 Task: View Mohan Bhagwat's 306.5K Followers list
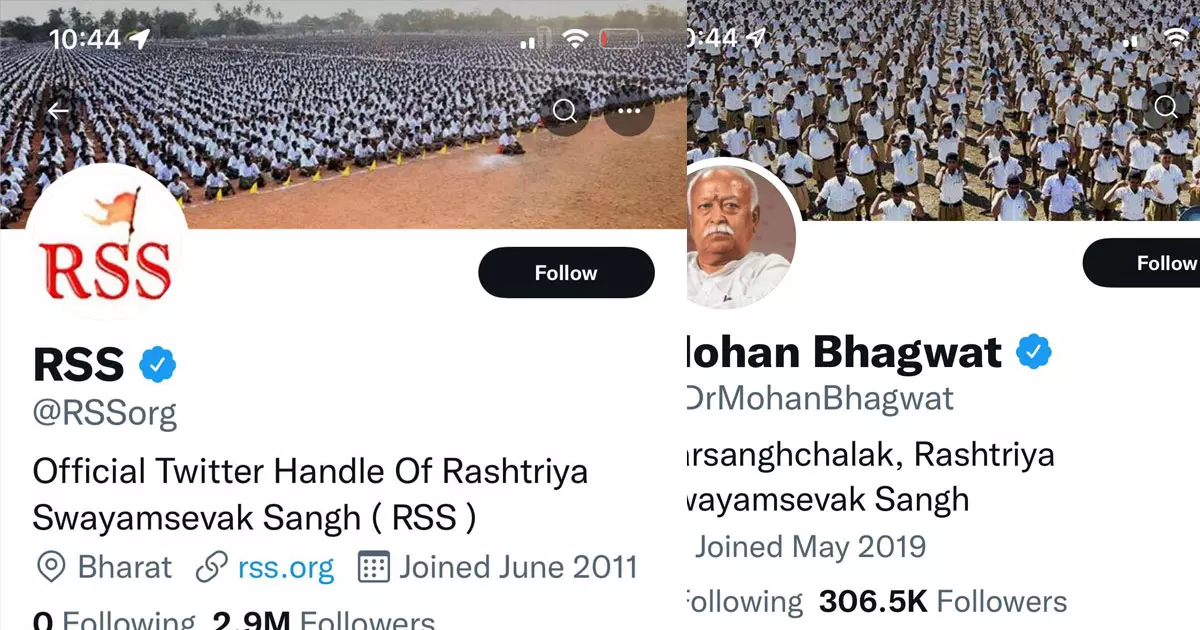[x=943, y=601]
